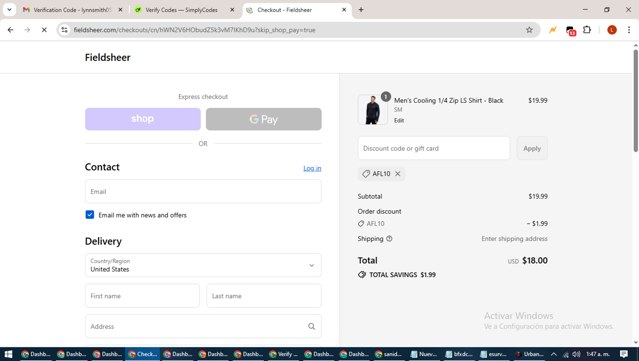The image size is (639, 361).
Task: Click the taskbar clock showing 1:47 a. m.
Action: coord(598,354)
